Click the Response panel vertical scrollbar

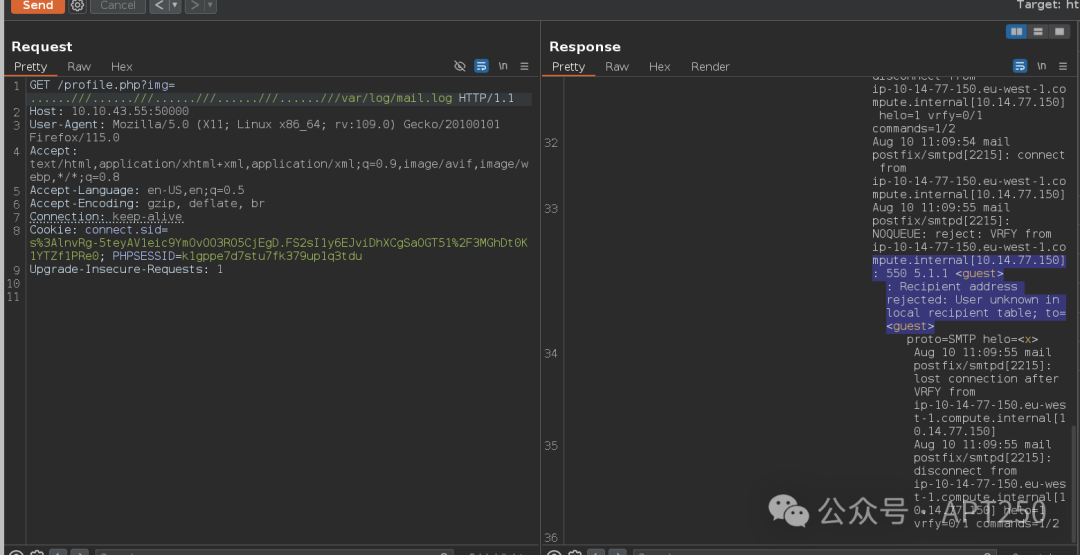1074,482
